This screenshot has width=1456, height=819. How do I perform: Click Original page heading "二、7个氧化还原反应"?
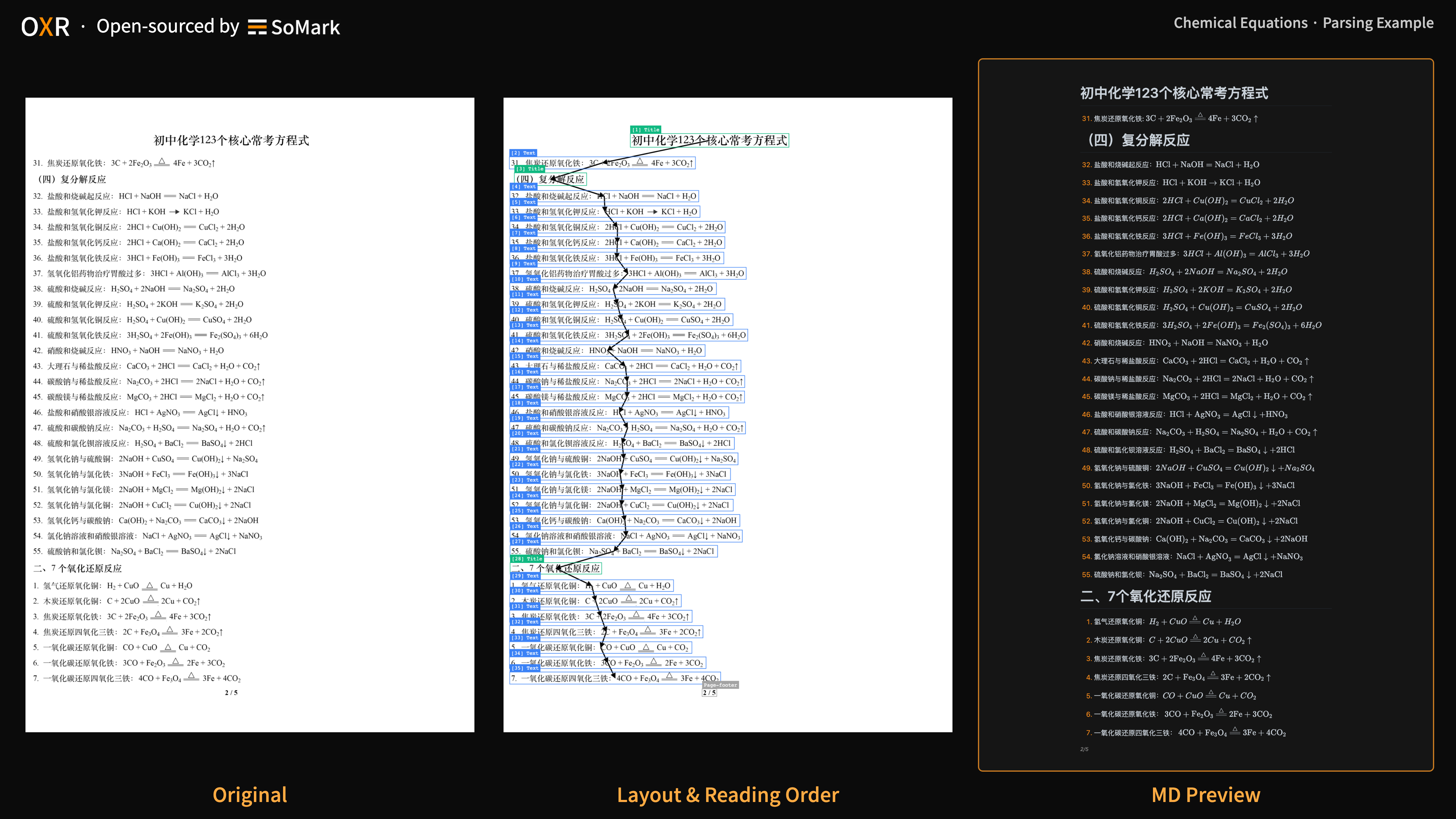pos(77,569)
